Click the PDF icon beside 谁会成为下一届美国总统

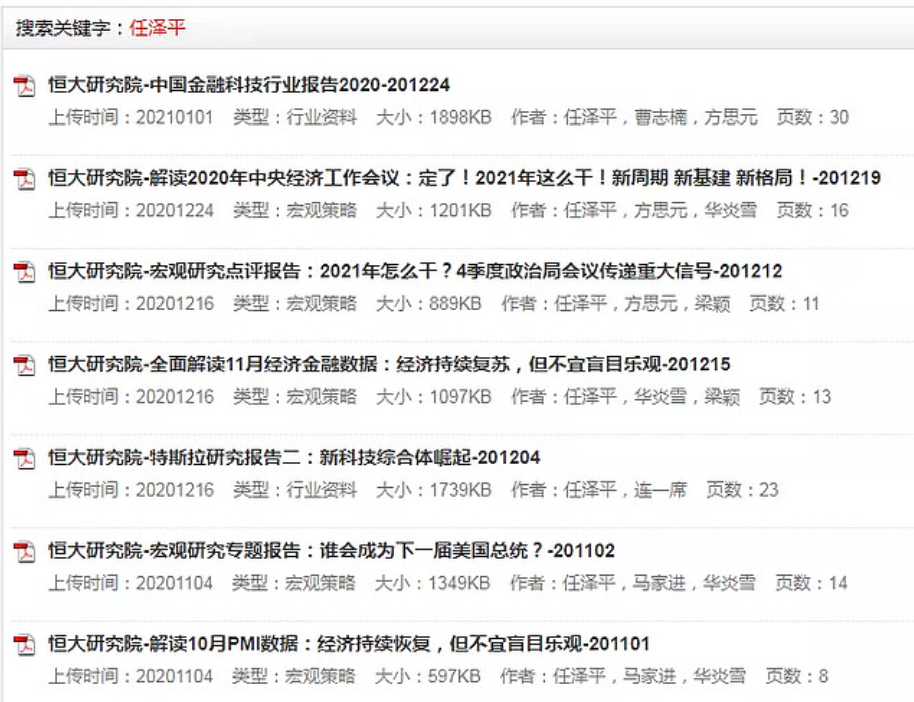24,552
